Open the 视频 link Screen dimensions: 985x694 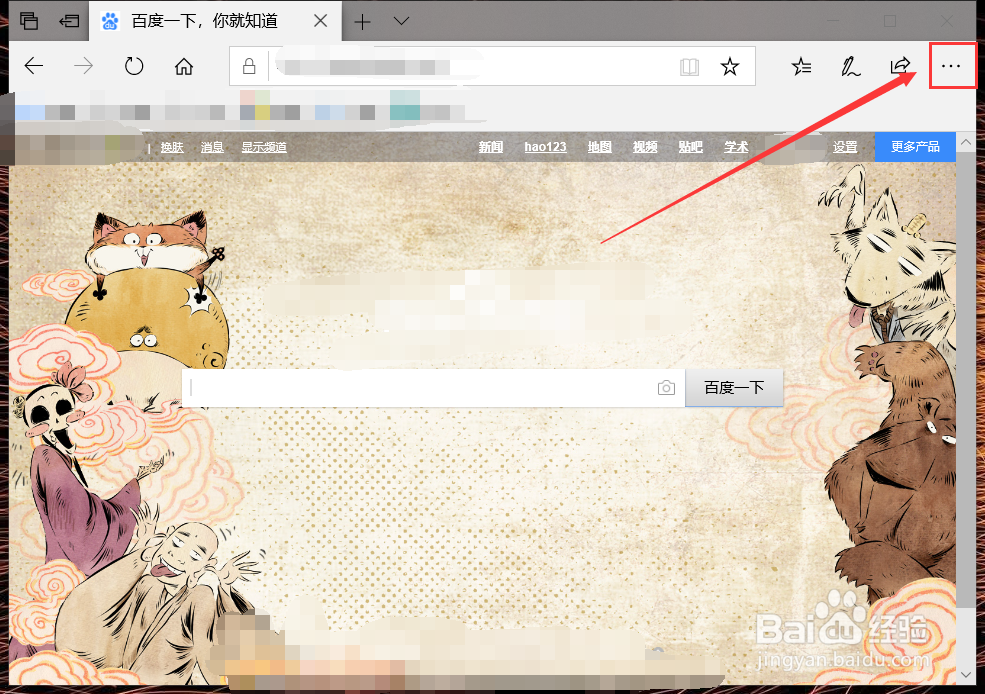point(645,147)
